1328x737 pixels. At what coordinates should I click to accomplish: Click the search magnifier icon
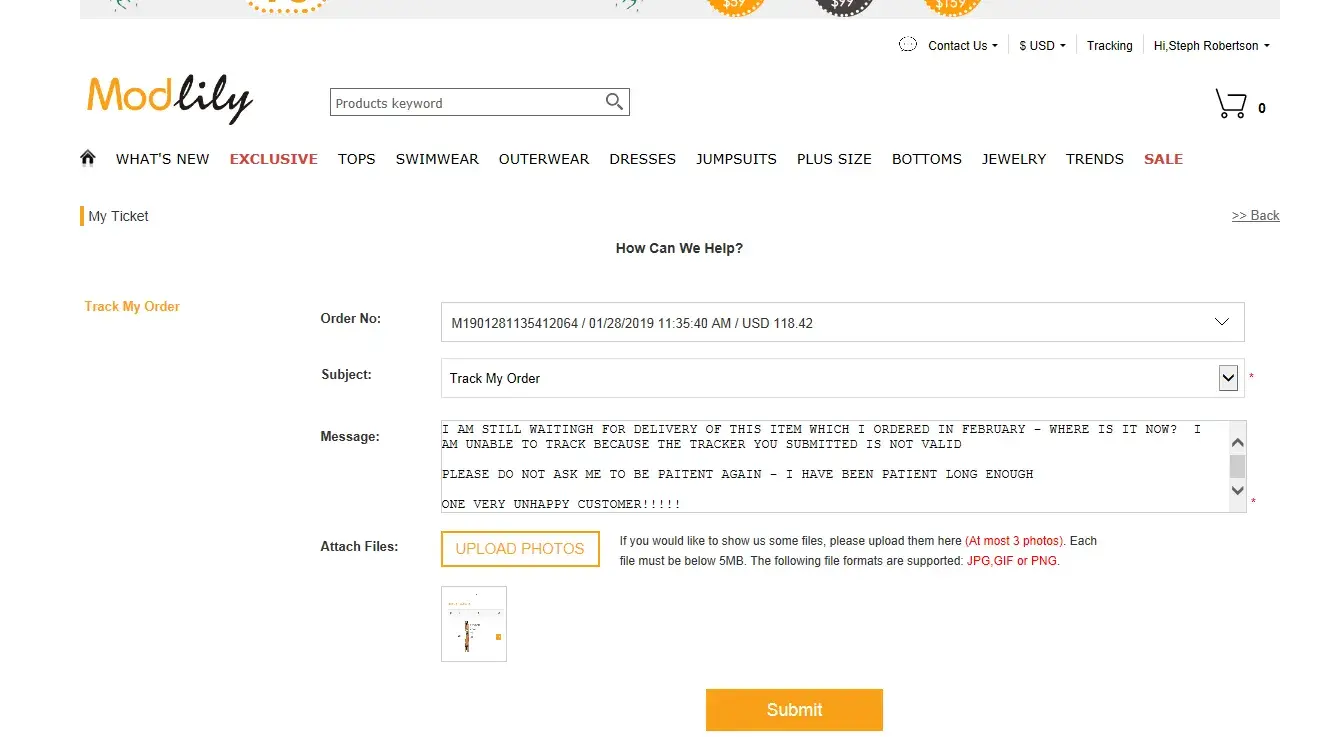614,102
